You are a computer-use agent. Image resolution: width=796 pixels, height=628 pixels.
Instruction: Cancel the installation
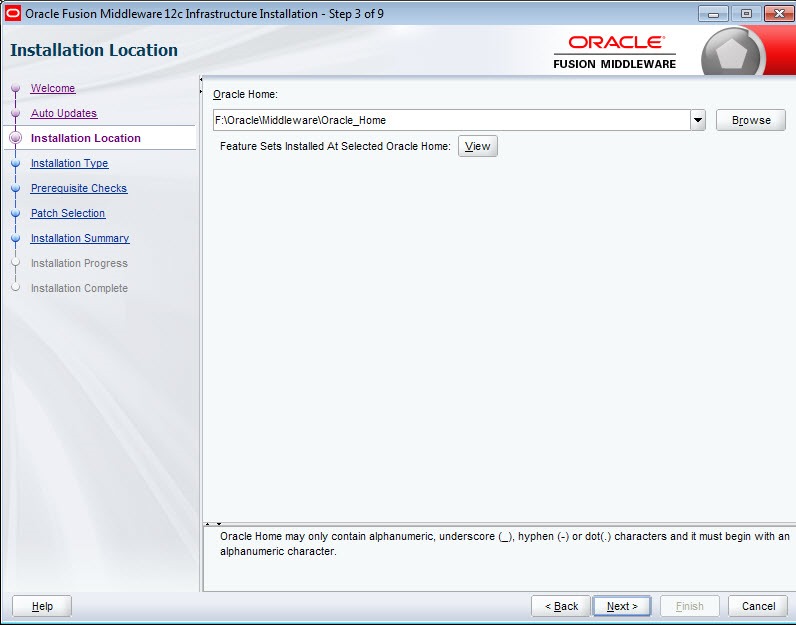[x=758, y=606]
